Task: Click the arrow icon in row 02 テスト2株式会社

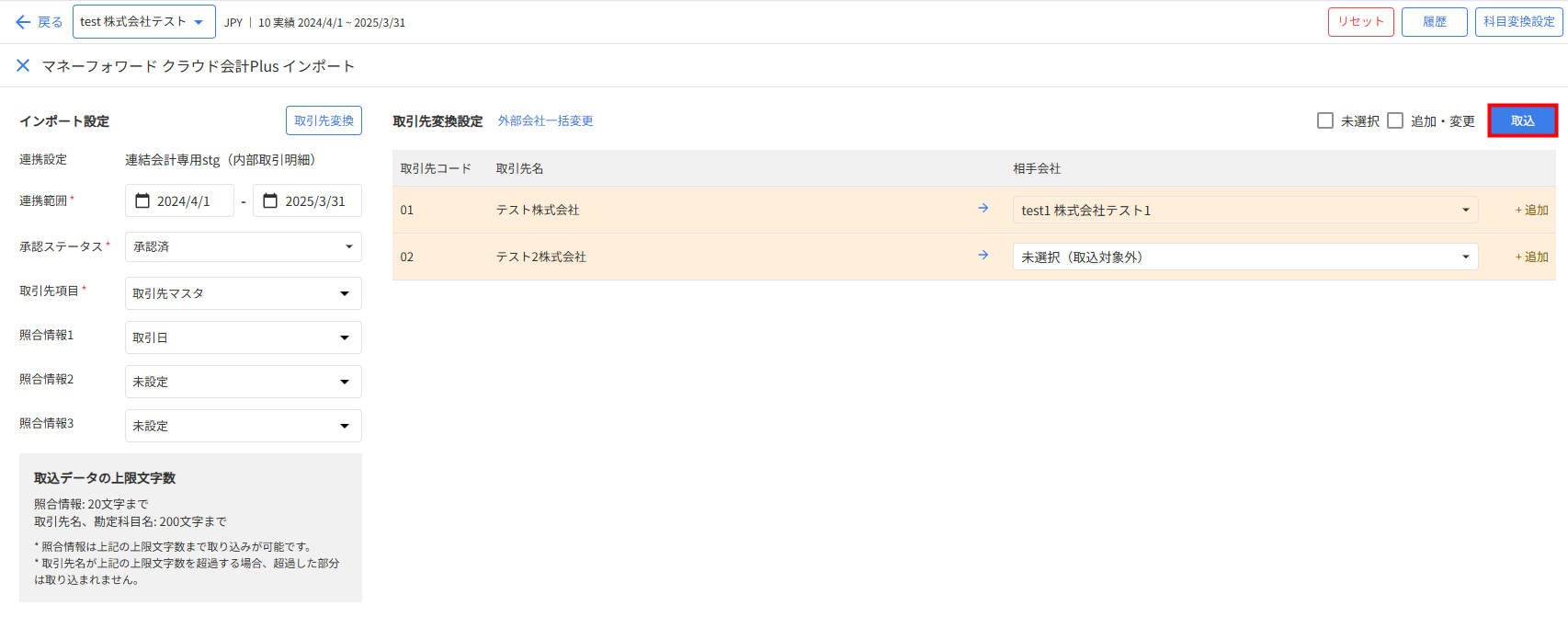Action: (x=983, y=256)
